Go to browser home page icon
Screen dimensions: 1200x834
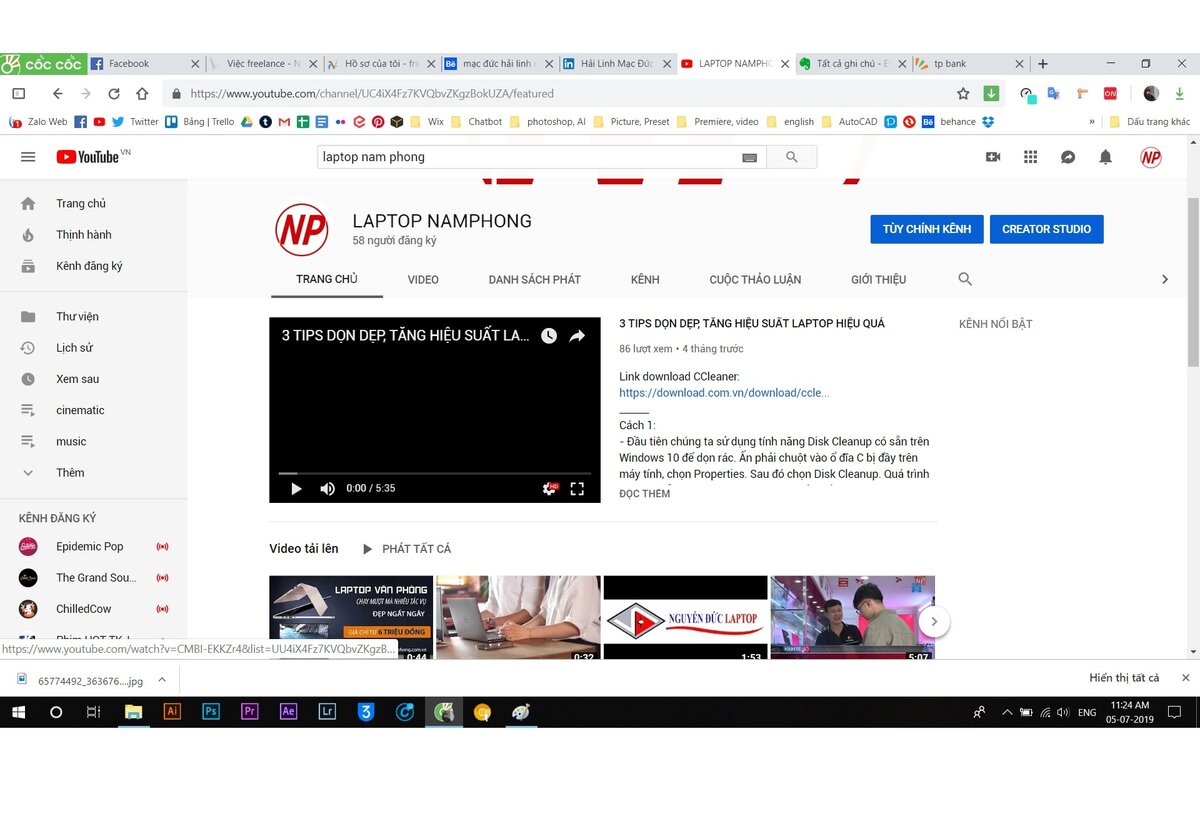142,93
